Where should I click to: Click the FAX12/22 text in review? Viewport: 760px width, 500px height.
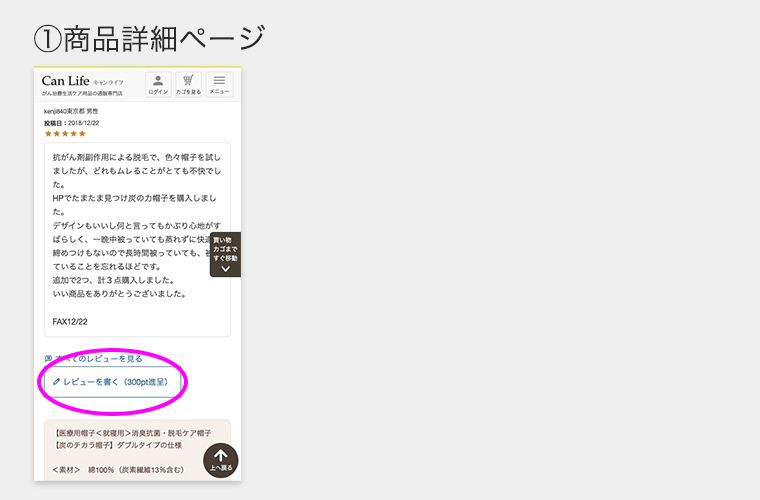coord(70,322)
